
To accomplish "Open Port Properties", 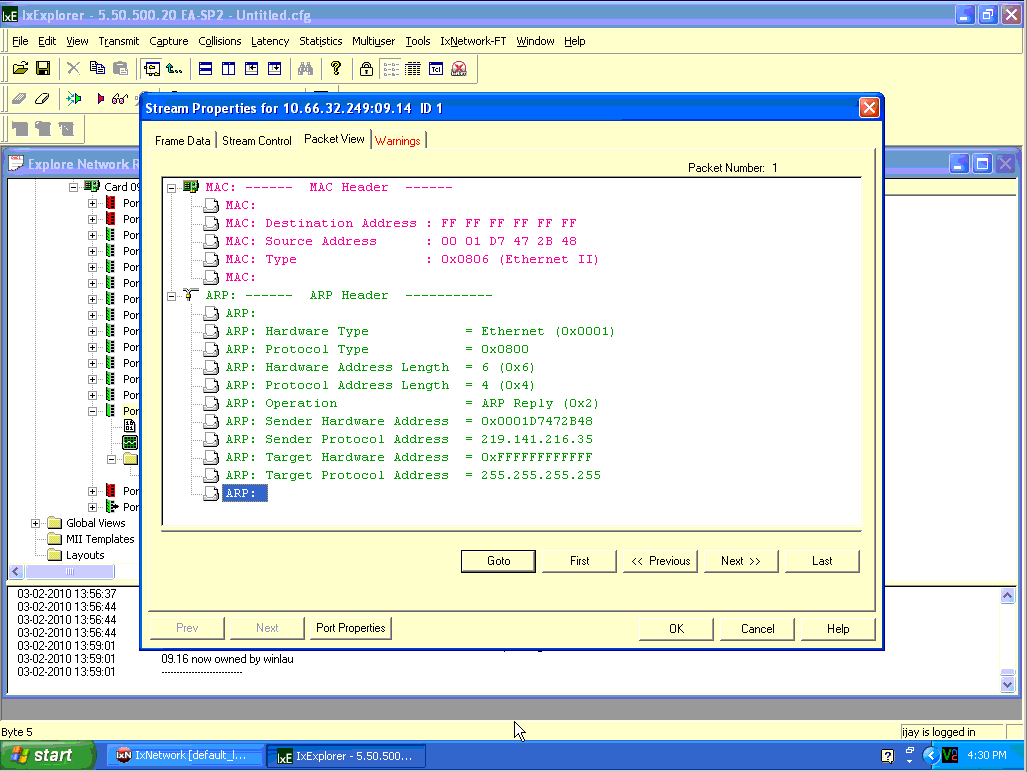I will [350, 628].
